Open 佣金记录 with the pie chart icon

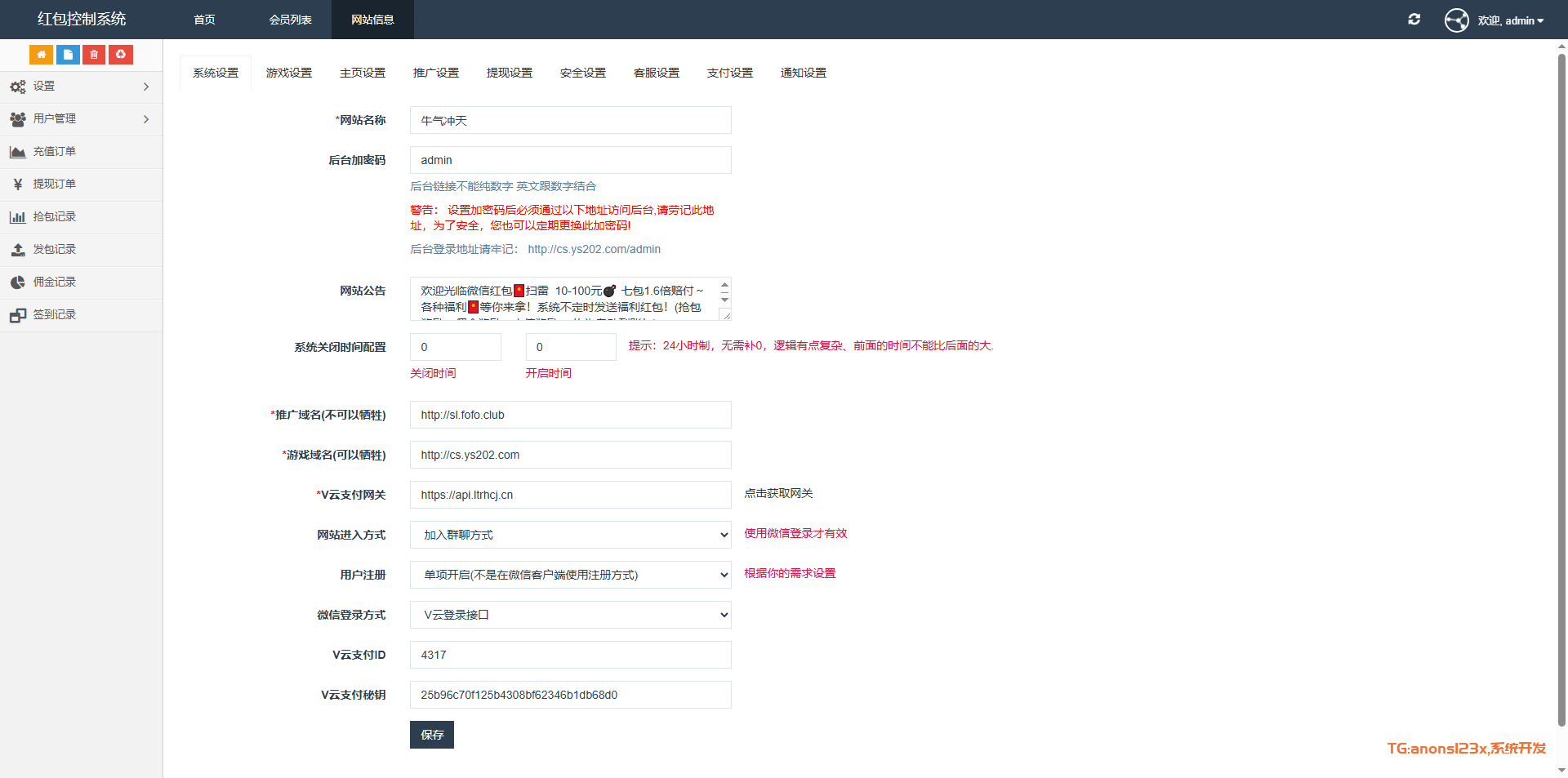tap(54, 282)
